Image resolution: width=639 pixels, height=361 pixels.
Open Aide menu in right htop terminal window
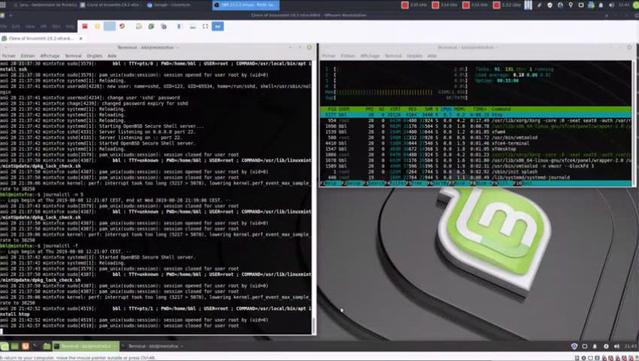[x=432, y=56]
